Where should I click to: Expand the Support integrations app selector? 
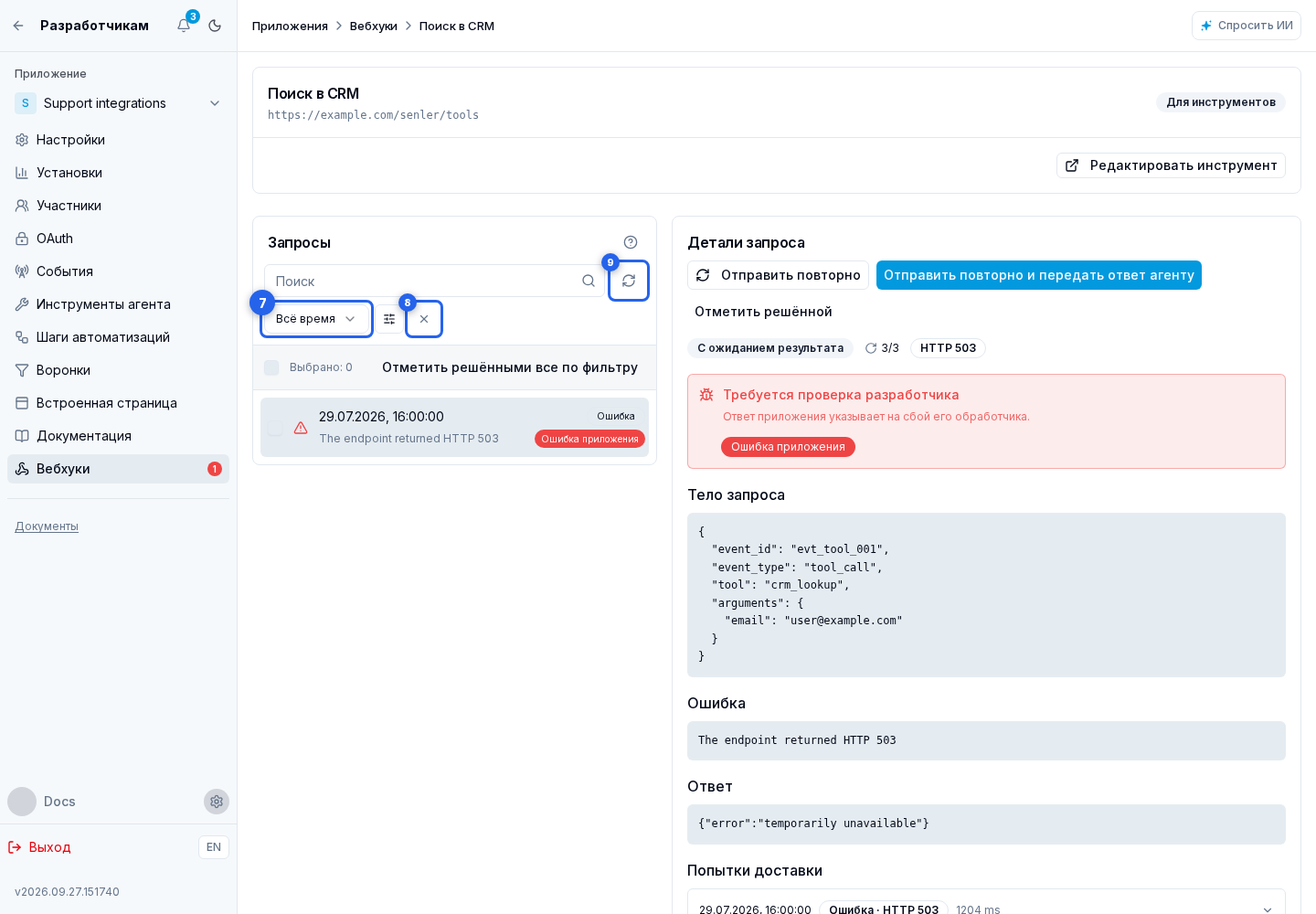pos(119,103)
